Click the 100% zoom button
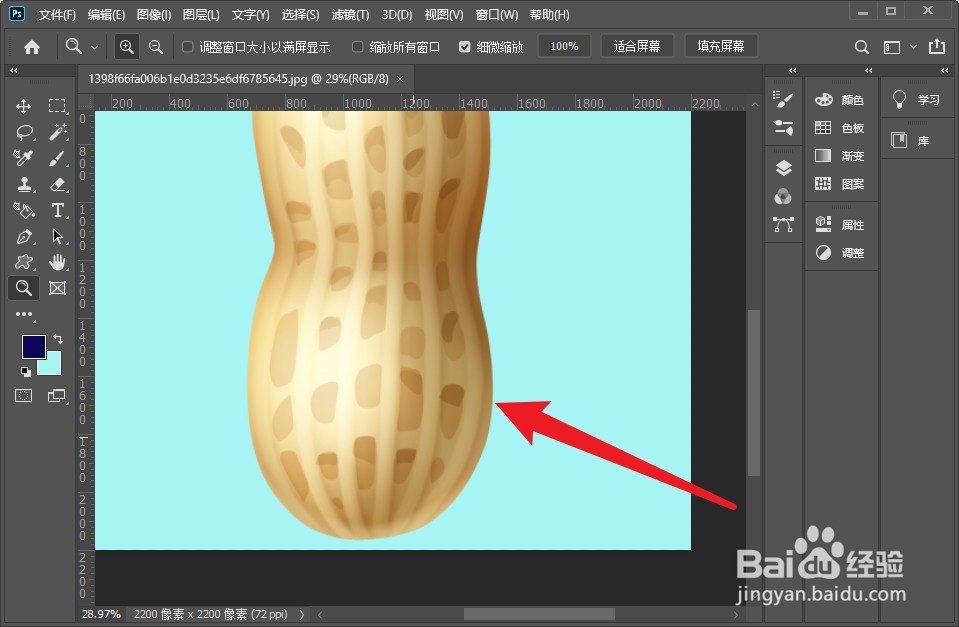 [564, 46]
